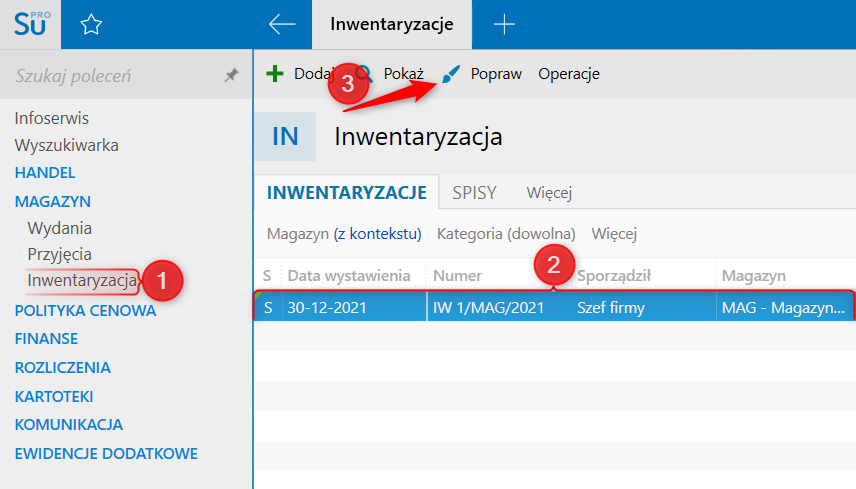The height and width of the screenshot is (489, 856).
Task: Click the blue IN module icon
Action: tap(285, 136)
